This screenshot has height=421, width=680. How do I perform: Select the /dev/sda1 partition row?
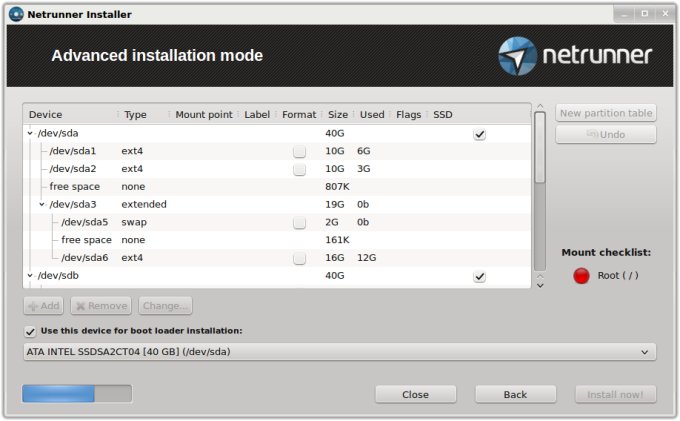278,151
